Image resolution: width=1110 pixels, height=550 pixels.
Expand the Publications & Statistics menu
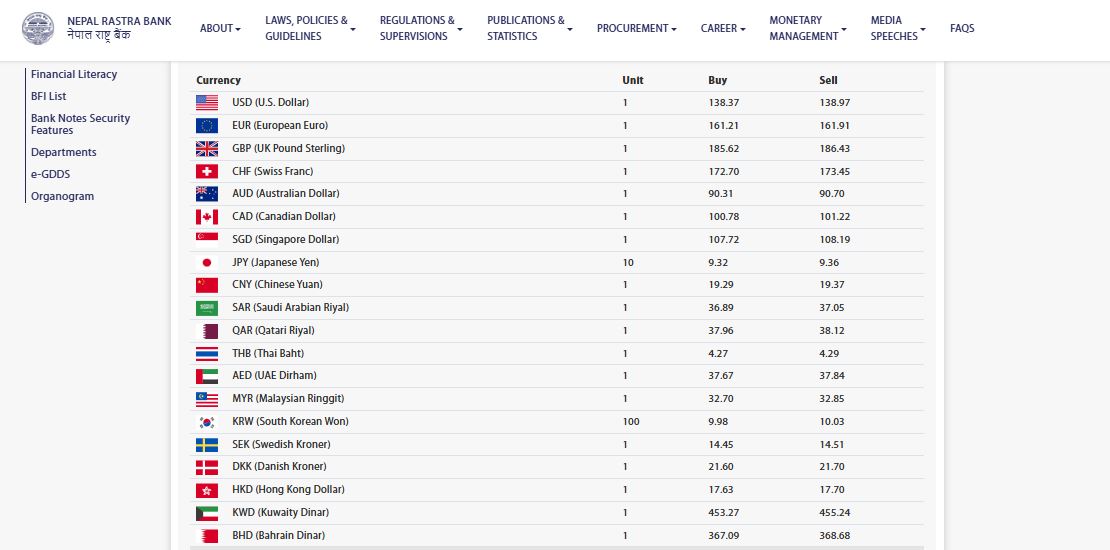coord(529,28)
